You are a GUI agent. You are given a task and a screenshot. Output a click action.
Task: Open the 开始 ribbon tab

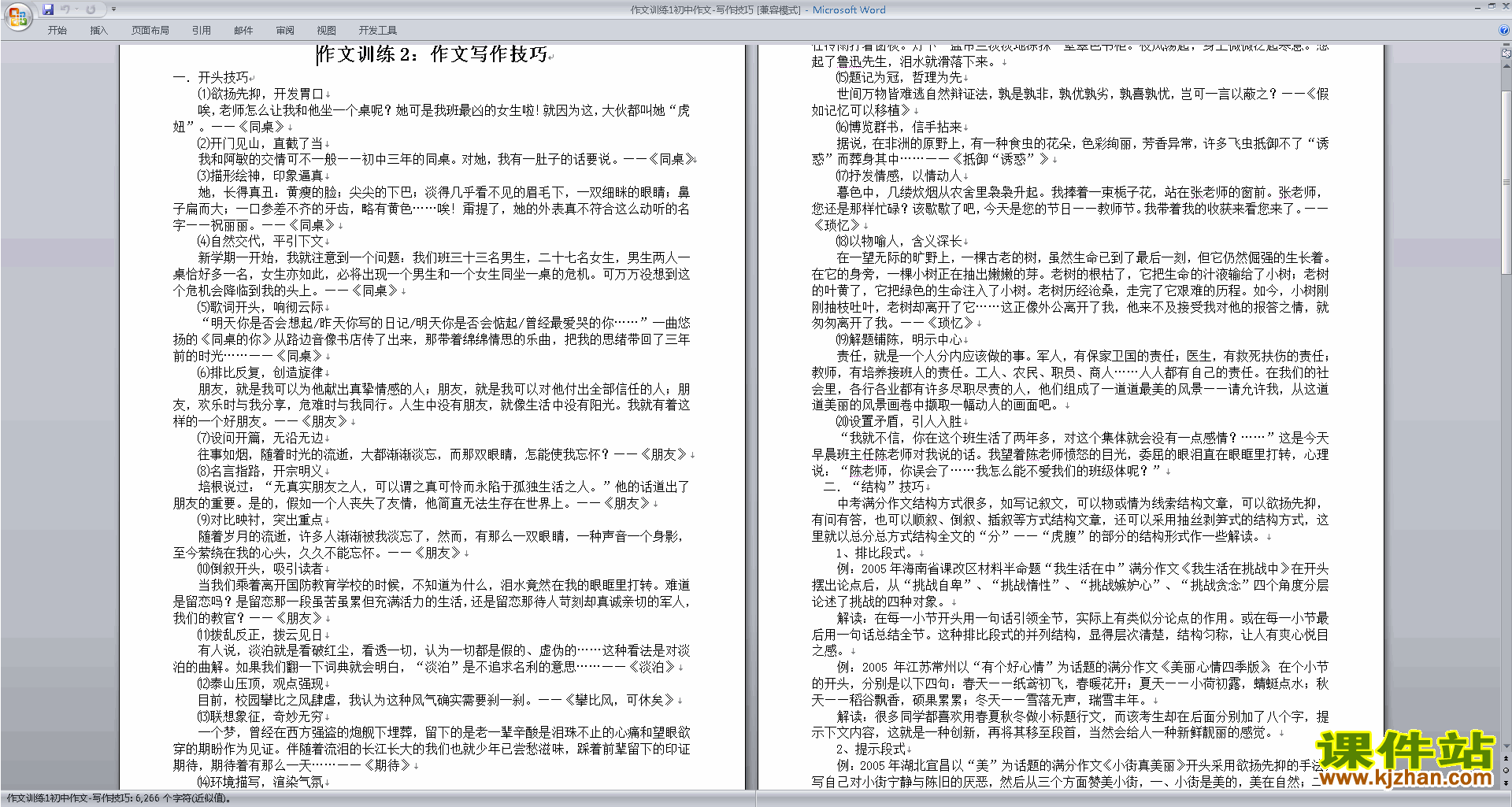pyautogui.click(x=57, y=31)
